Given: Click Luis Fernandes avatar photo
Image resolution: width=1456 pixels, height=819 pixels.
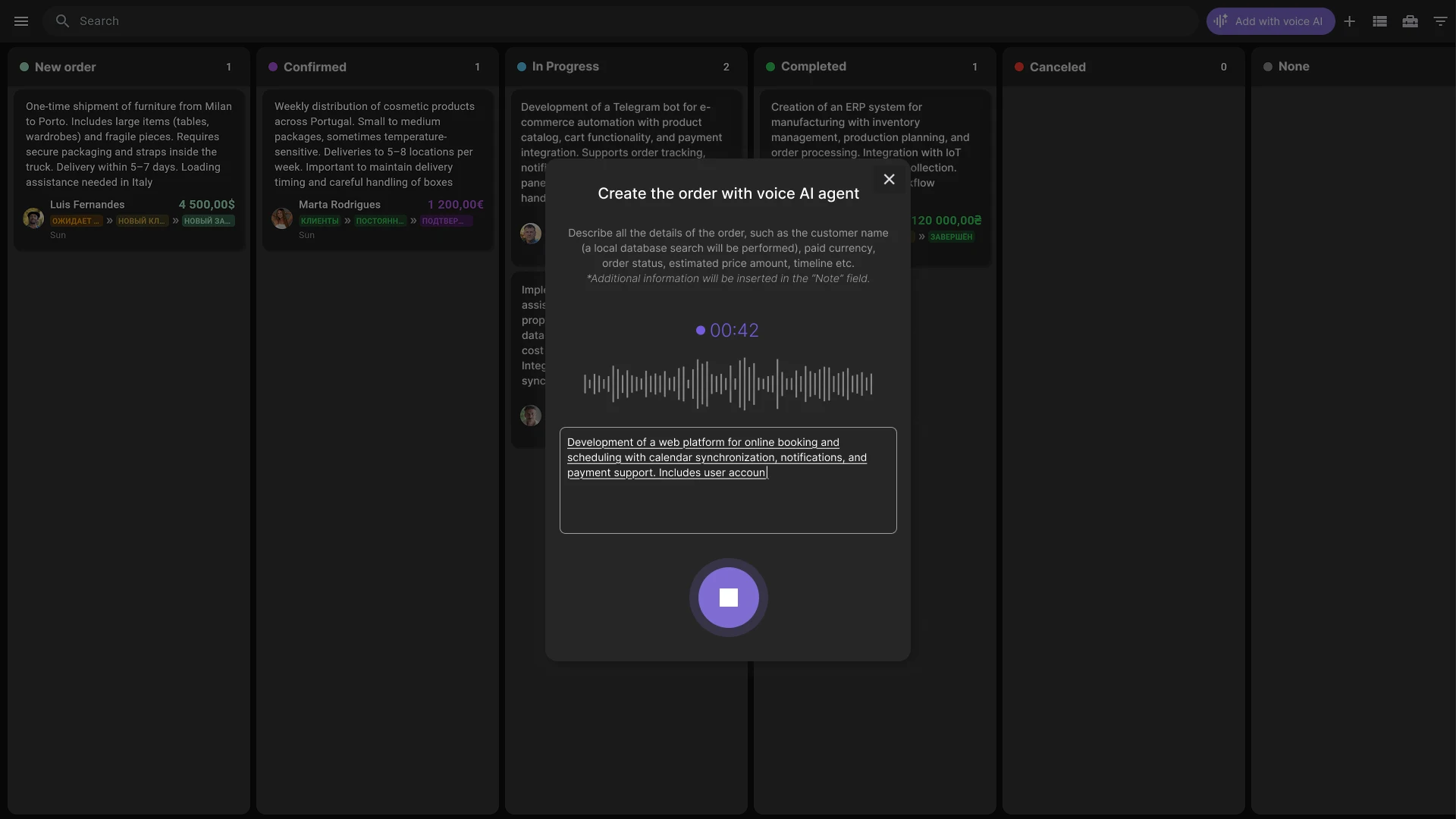Looking at the screenshot, I should (x=33, y=218).
